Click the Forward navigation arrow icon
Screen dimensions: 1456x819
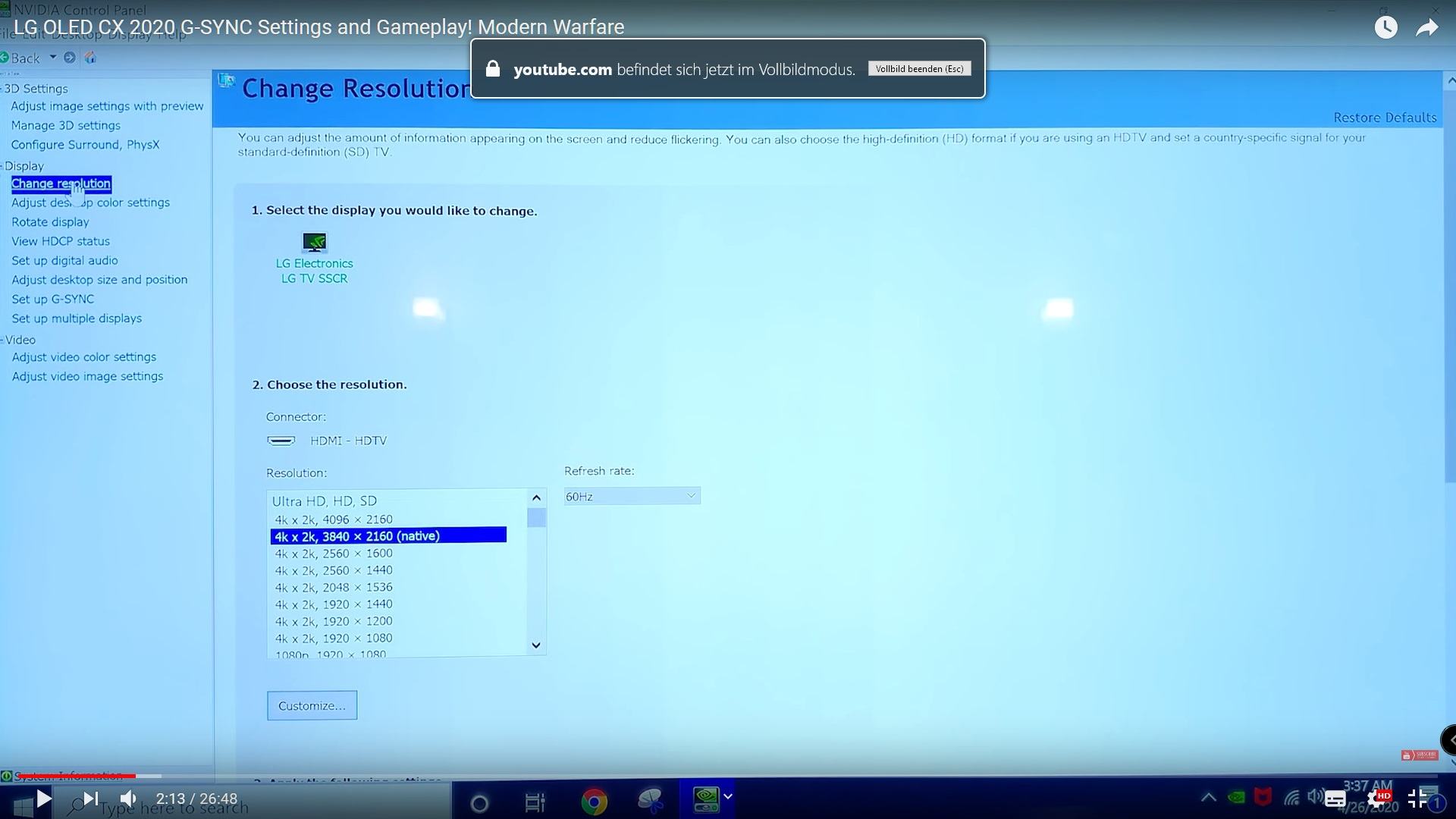point(70,58)
